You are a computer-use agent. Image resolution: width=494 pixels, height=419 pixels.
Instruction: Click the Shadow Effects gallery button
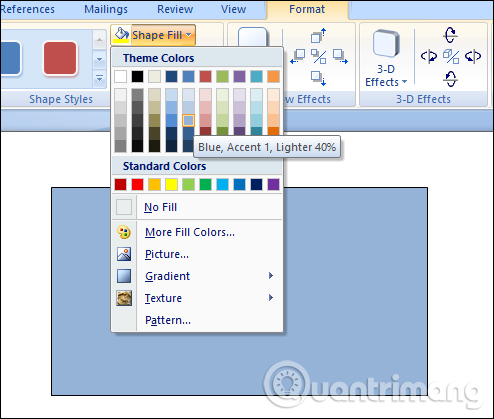tap(252, 37)
